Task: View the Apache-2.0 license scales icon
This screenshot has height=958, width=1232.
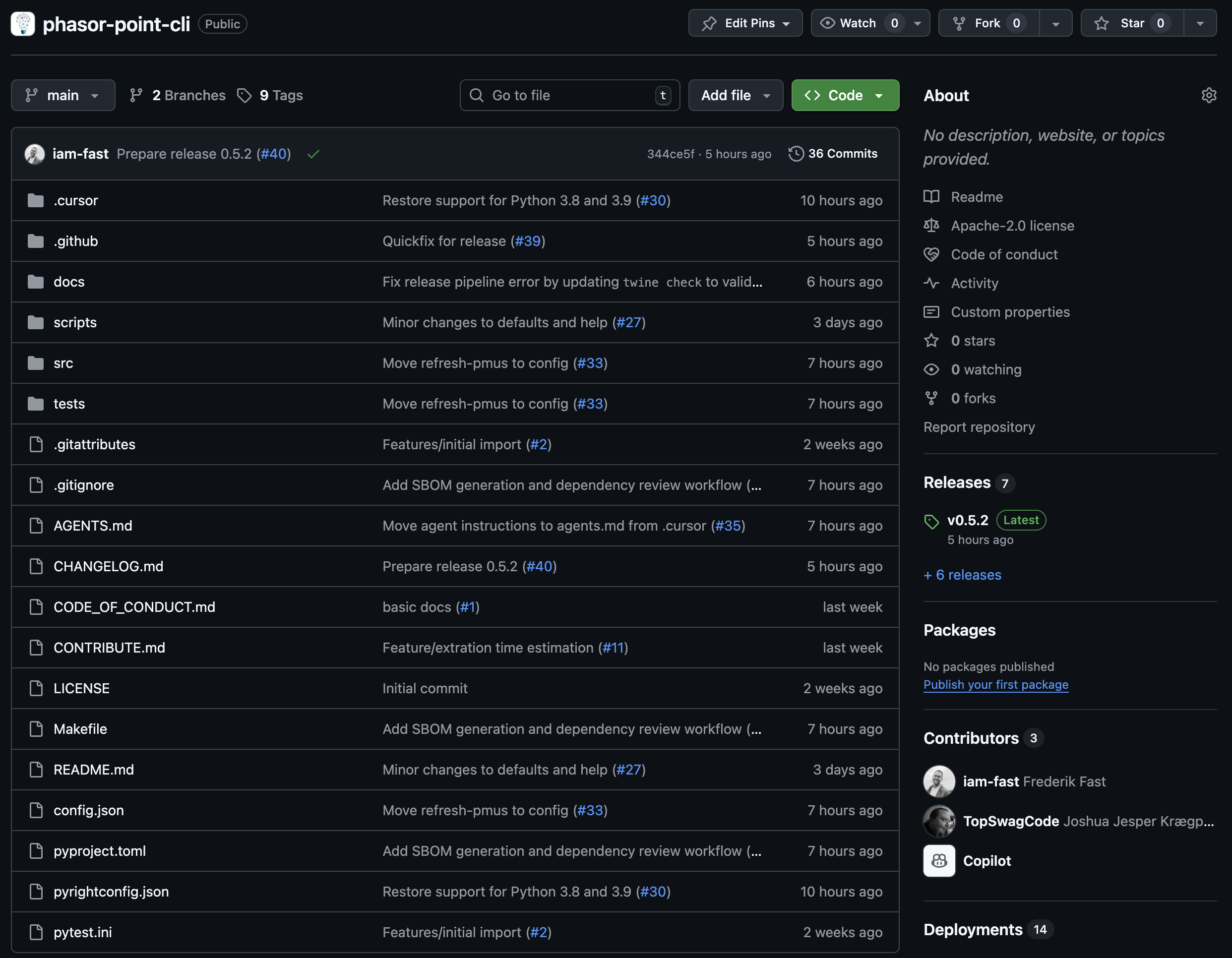Action: (932, 226)
